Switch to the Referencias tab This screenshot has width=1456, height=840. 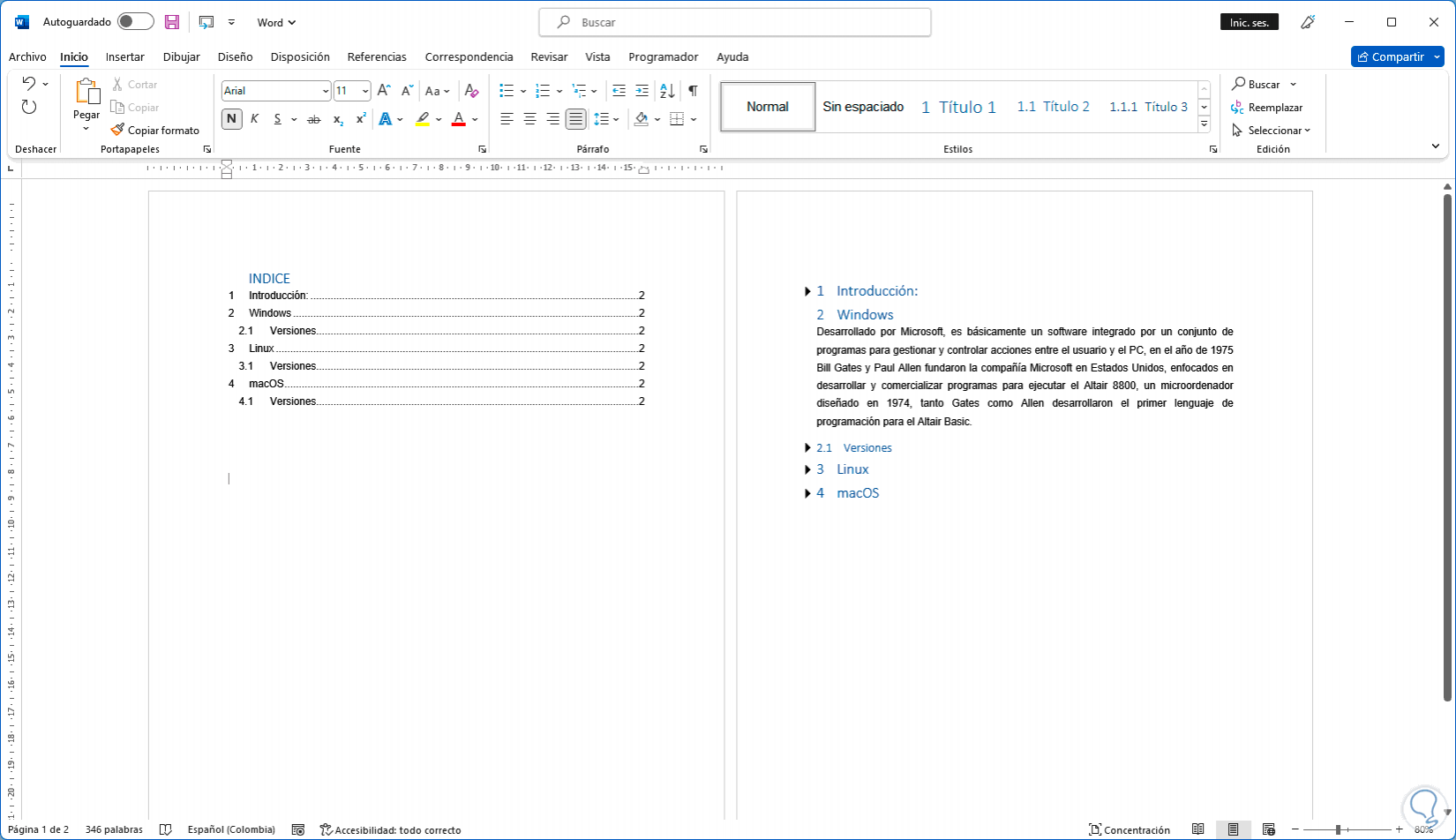[x=377, y=56]
